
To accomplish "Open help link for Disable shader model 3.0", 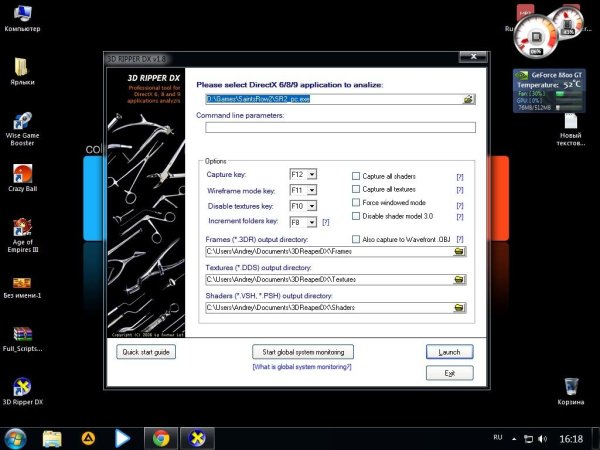I will coord(460,217).
